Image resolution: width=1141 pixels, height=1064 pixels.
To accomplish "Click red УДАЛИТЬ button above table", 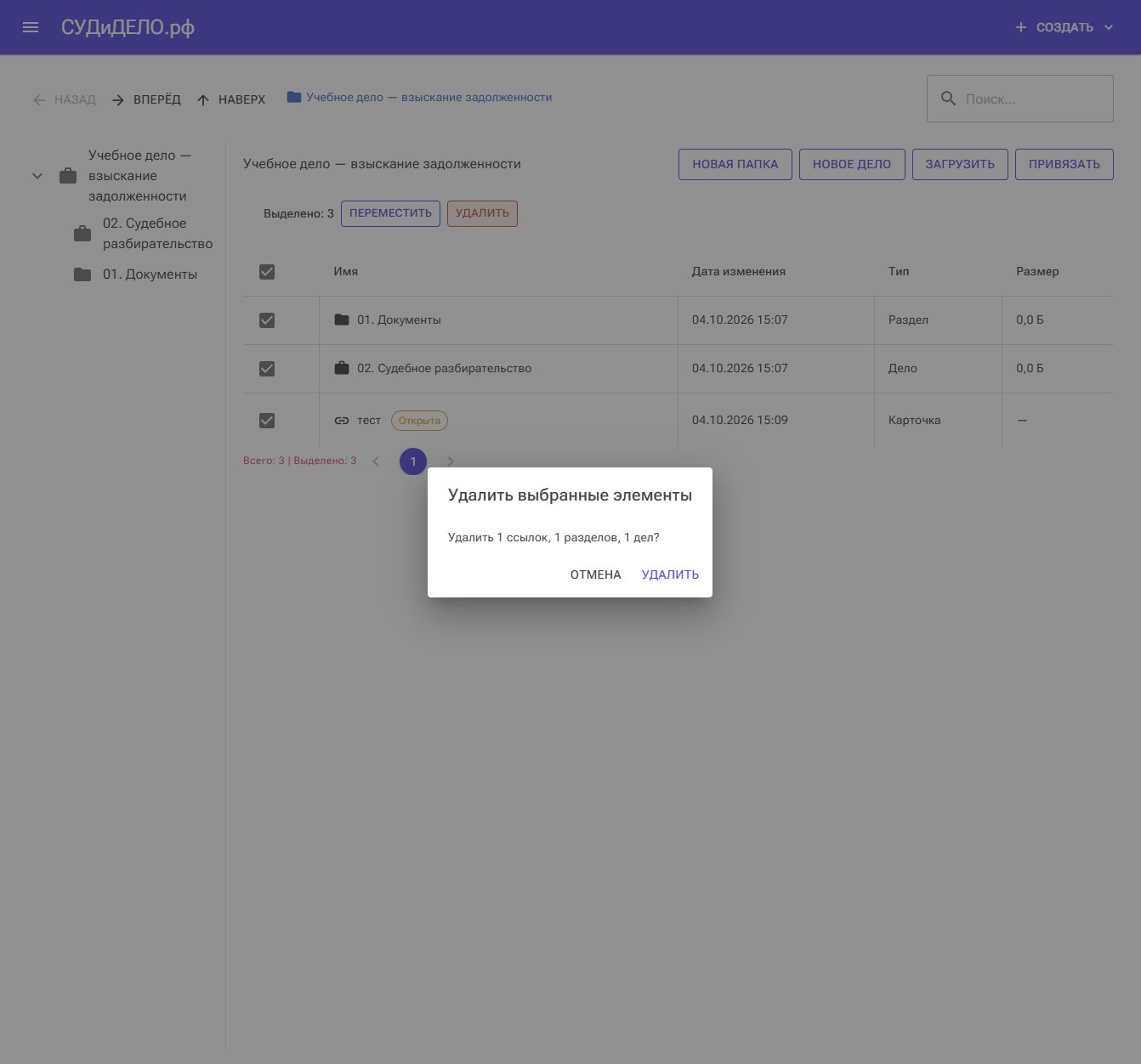I will [482, 213].
